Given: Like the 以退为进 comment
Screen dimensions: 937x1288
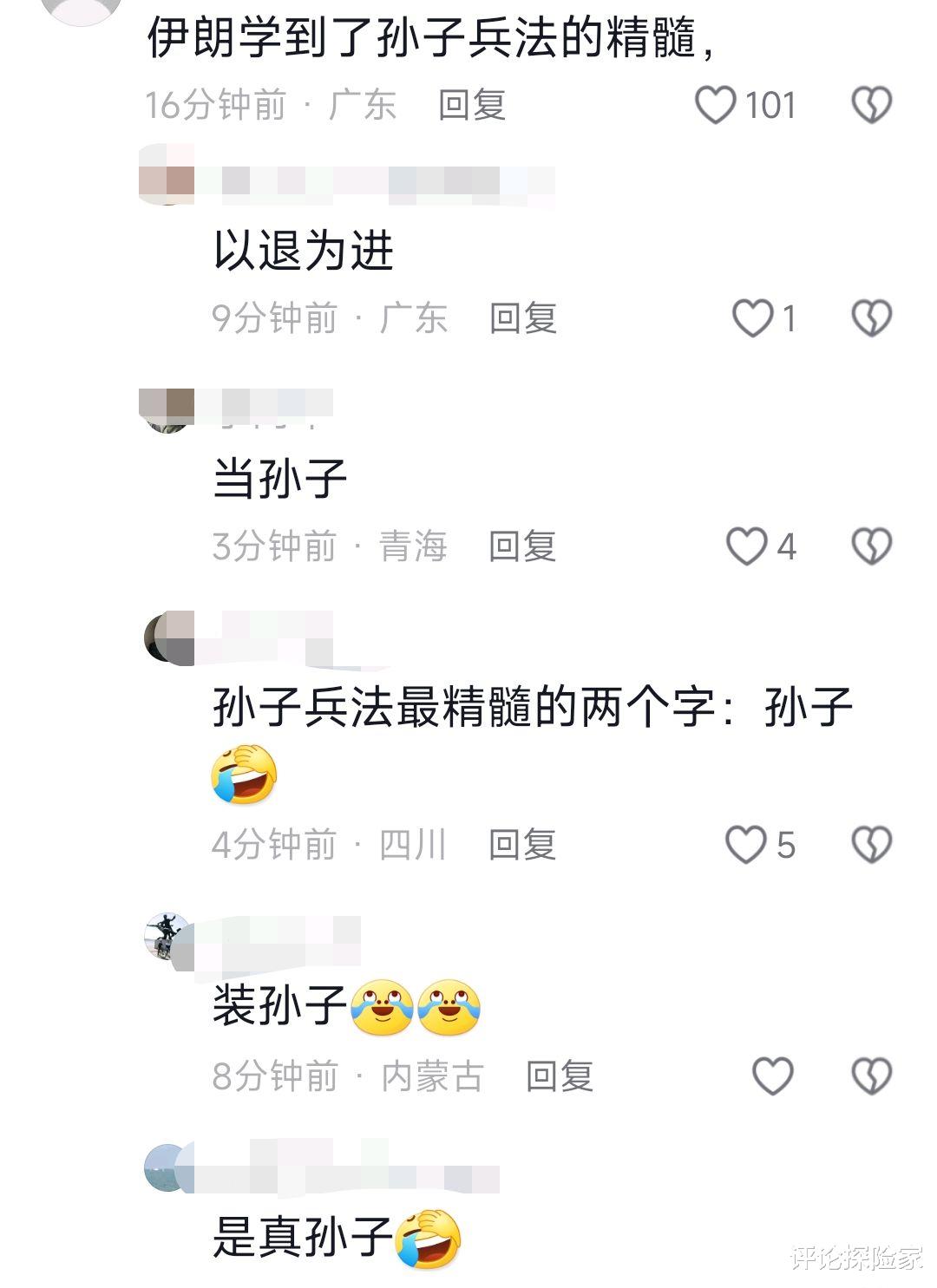Looking at the screenshot, I should pyautogui.click(x=753, y=318).
